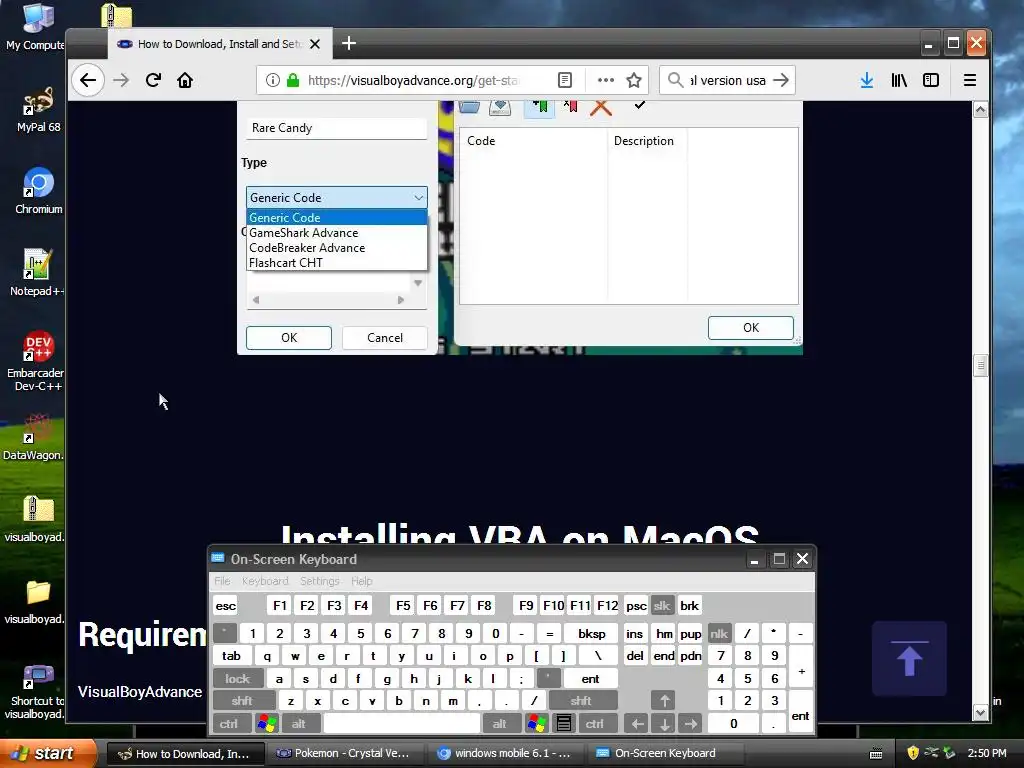Click the add cheat bookmark icon

click(x=539, y=107)
